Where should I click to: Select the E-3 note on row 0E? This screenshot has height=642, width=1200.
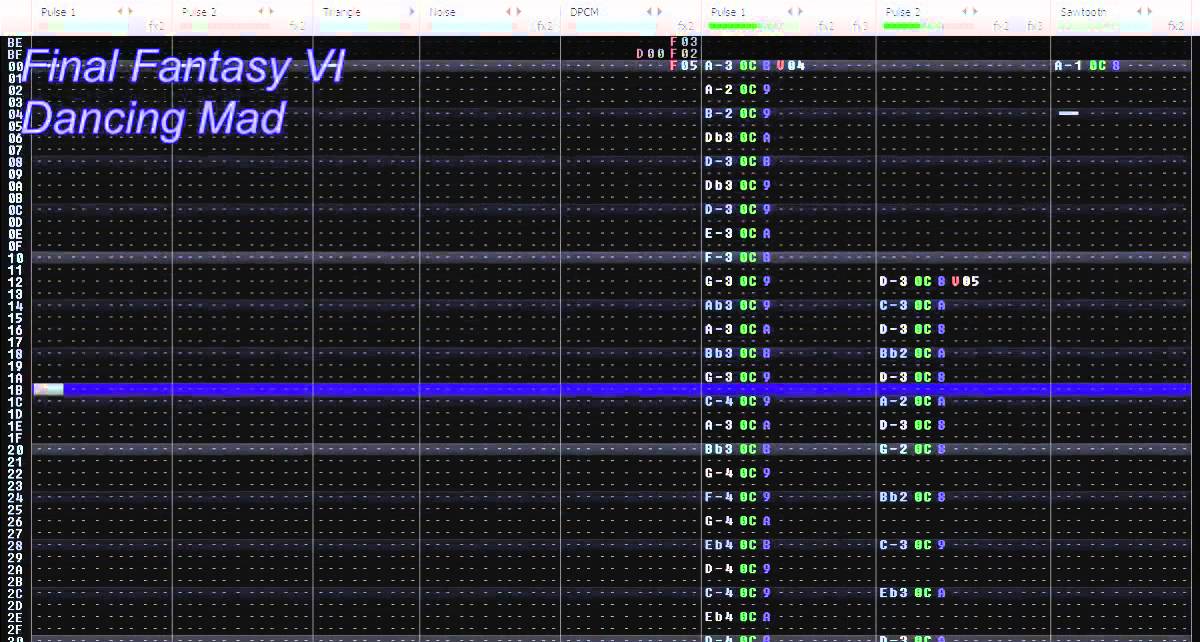coord(719,233)
